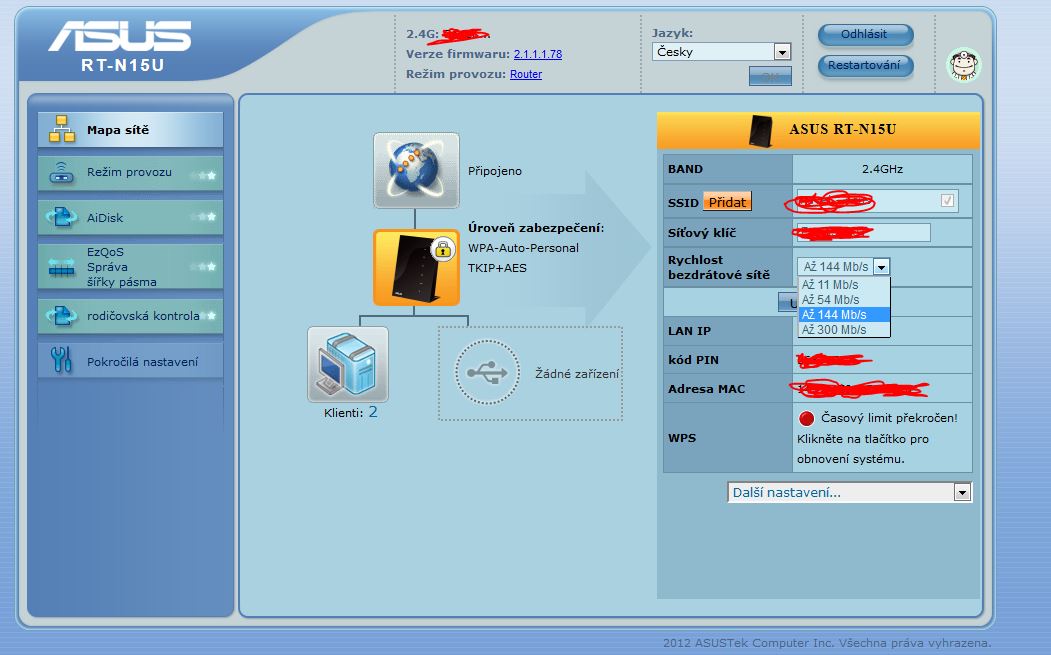Click the Router operation mode link
This screenshot has height=655, width=1051.
tap(526, 74)
